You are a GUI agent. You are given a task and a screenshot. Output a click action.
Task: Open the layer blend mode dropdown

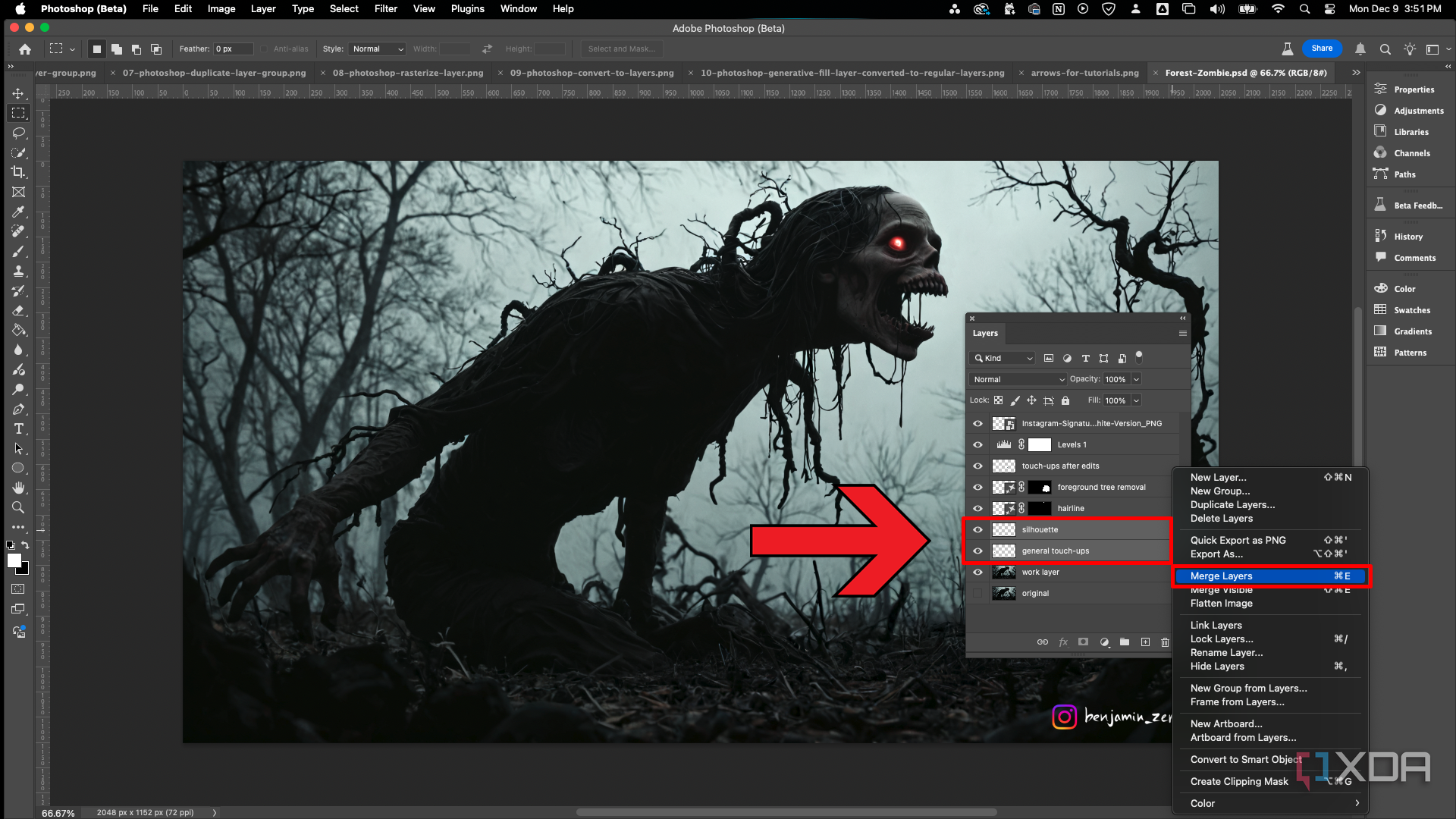pyautogui.click(x=1018, y=379)
